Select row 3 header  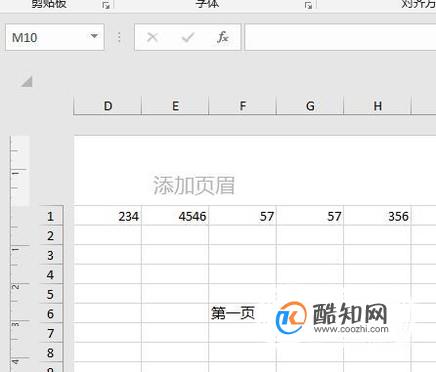click(x=51, y=255)
